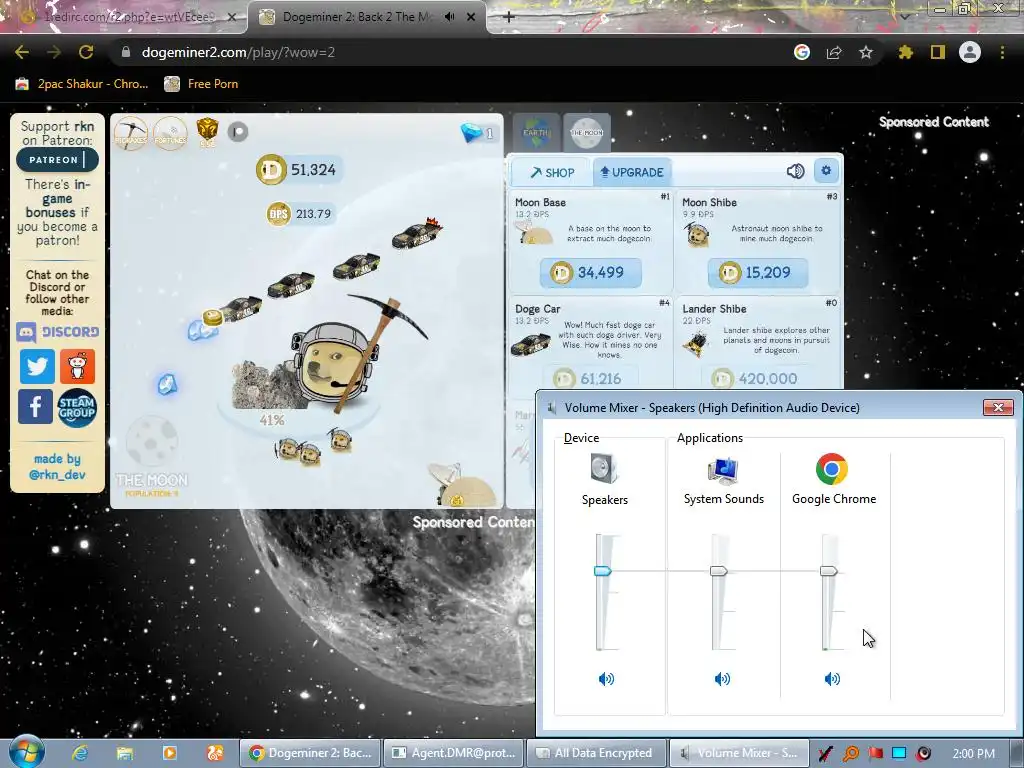
Task: Mute the game sound with speaker icon
Action: tap(795, 171)
